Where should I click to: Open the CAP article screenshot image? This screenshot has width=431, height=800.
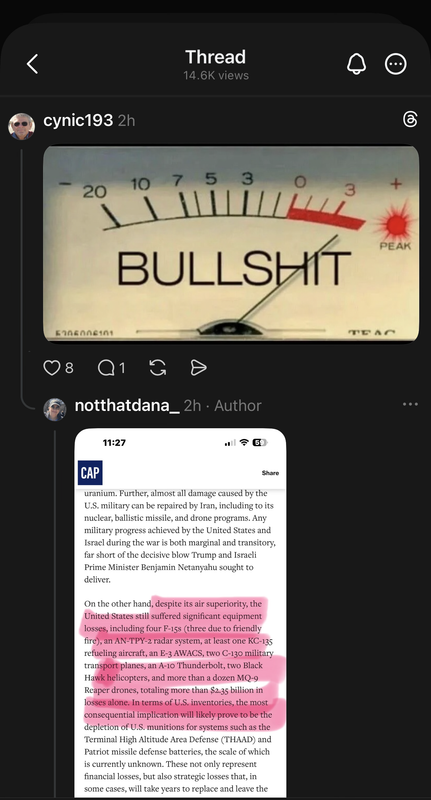point(180,612)
